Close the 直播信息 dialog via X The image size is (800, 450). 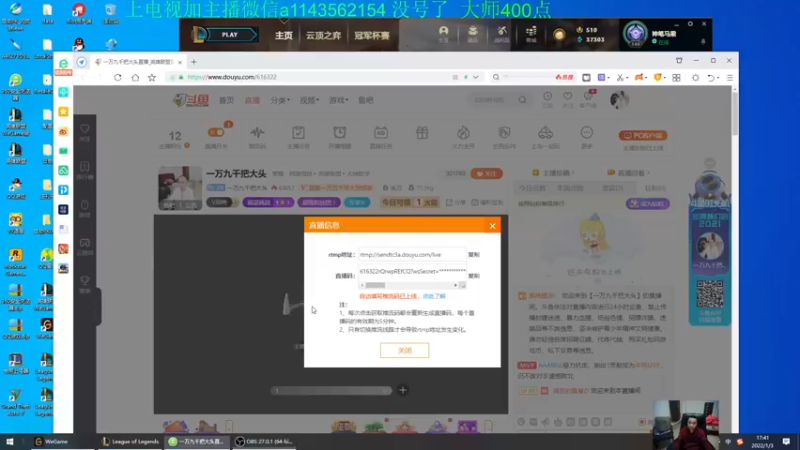click(492, 226)
